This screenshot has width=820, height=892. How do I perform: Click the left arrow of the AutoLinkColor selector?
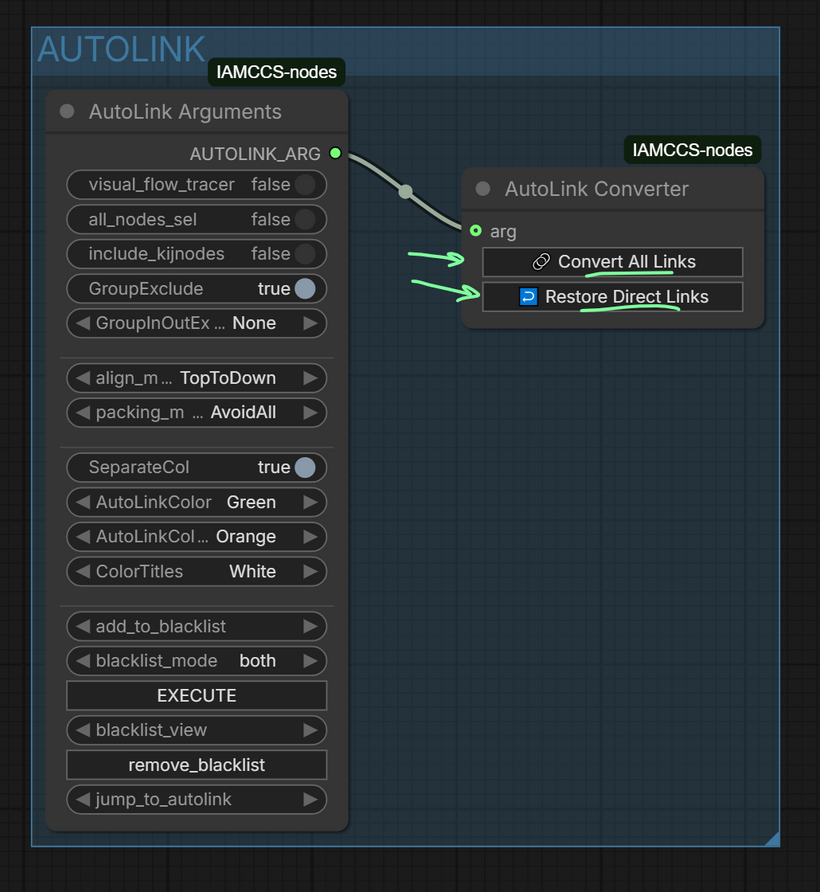point(83,502)
